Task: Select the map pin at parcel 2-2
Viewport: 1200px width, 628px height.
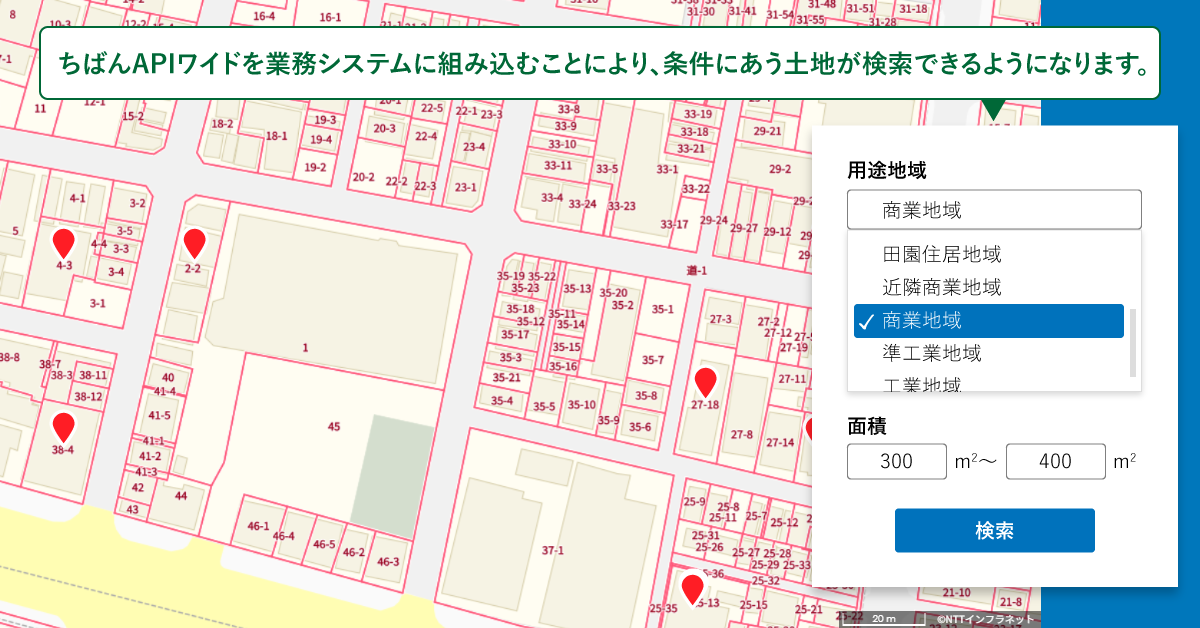Action: coord(197,243)
